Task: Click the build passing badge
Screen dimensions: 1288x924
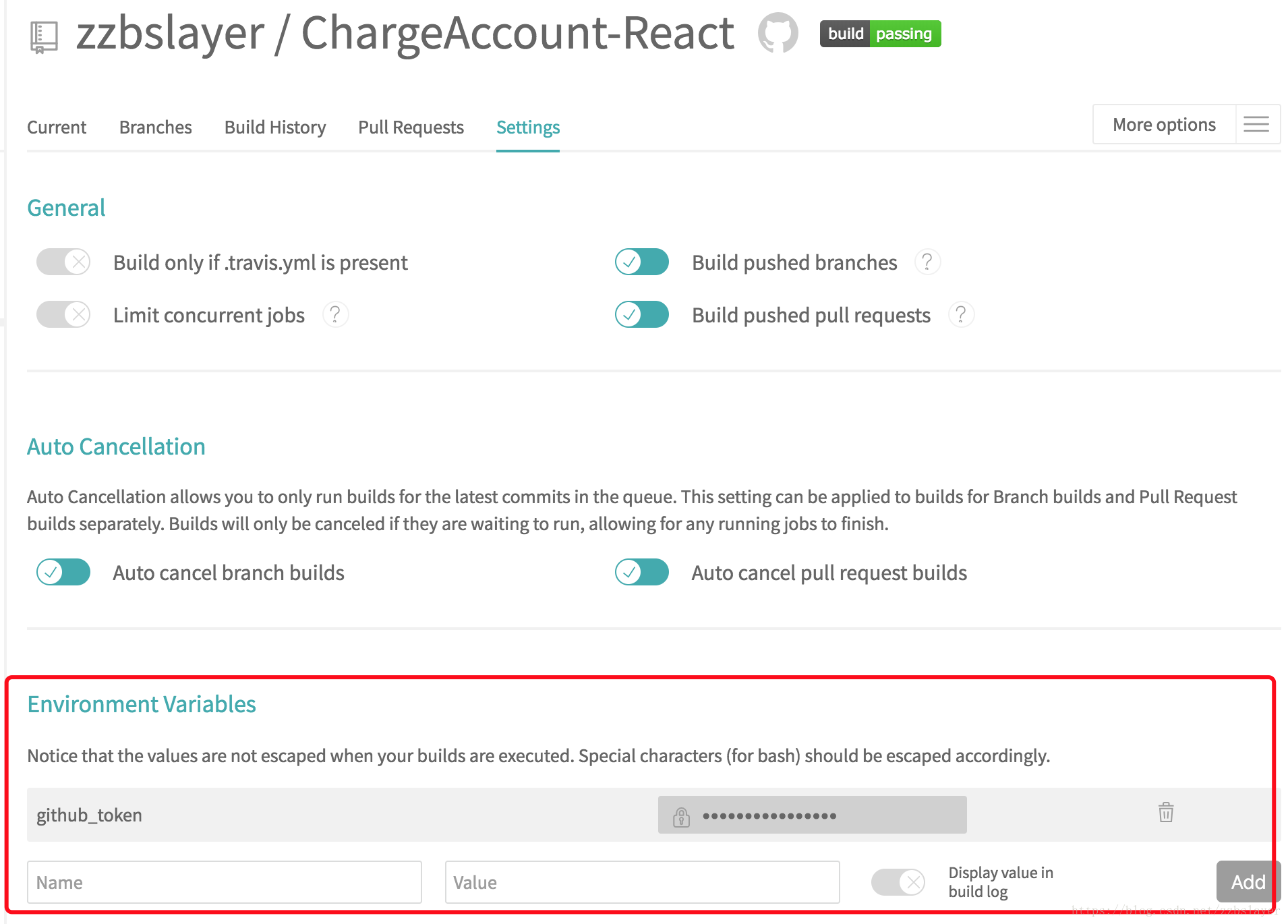Action: [880, 34]
